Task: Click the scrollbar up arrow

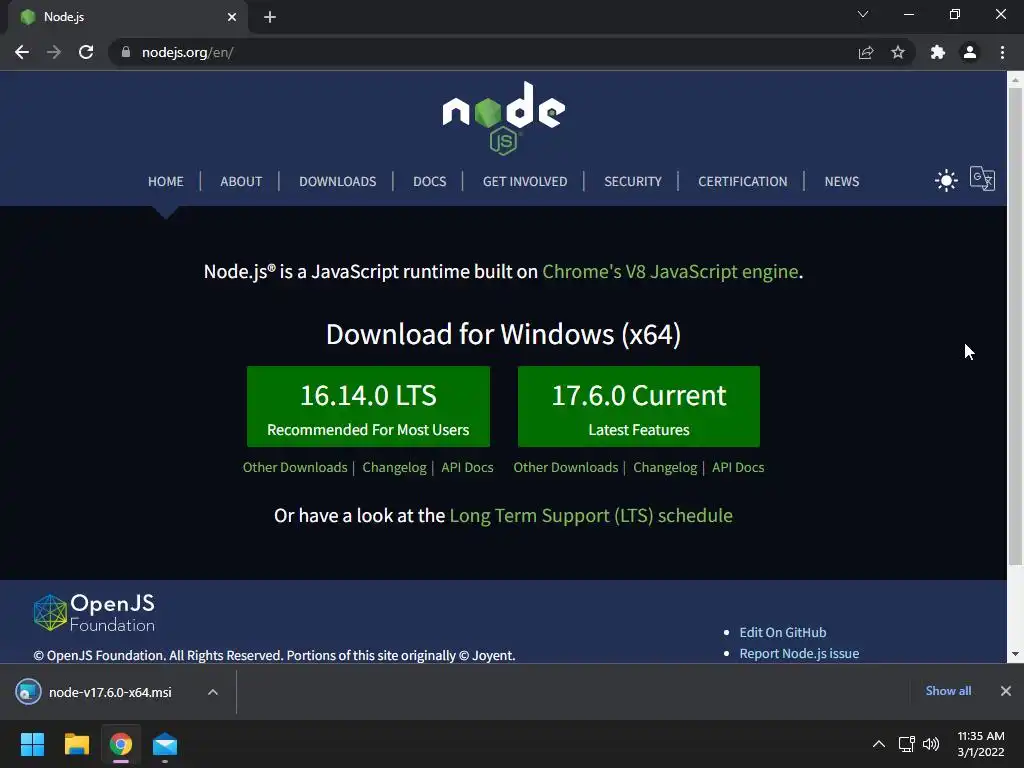Action: coord(1015,80)
